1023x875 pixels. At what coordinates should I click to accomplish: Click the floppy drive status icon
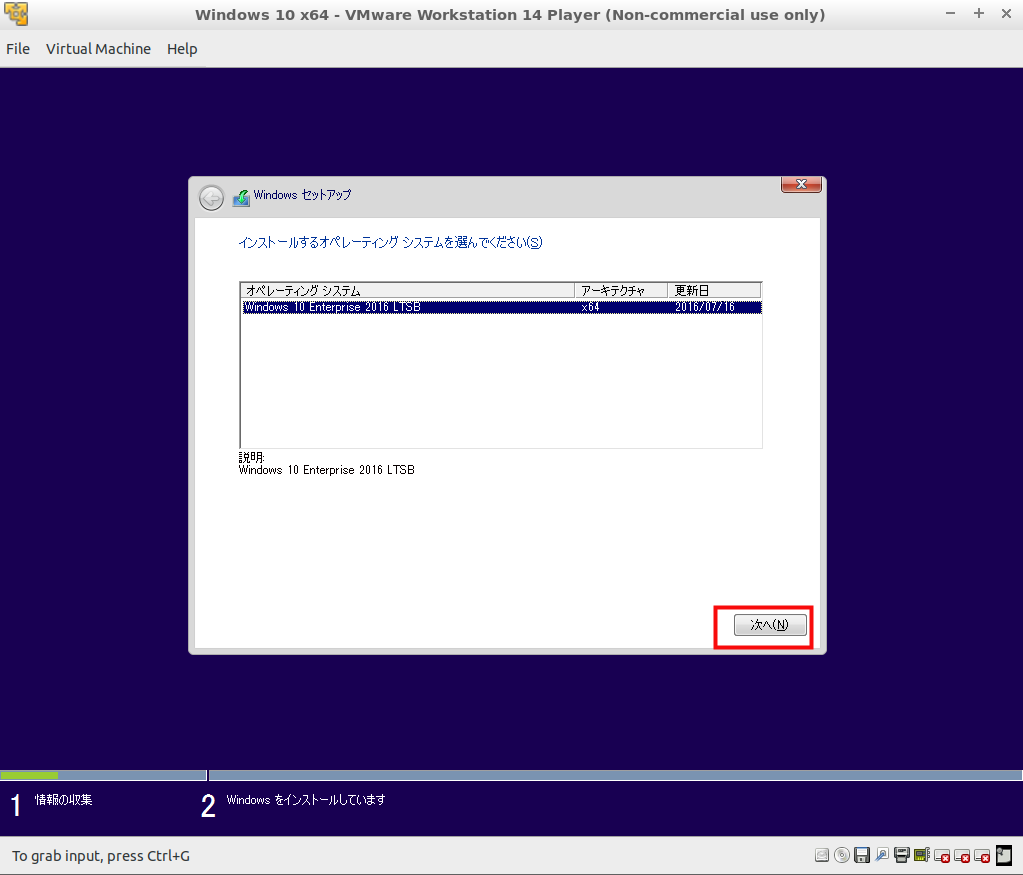862,855
